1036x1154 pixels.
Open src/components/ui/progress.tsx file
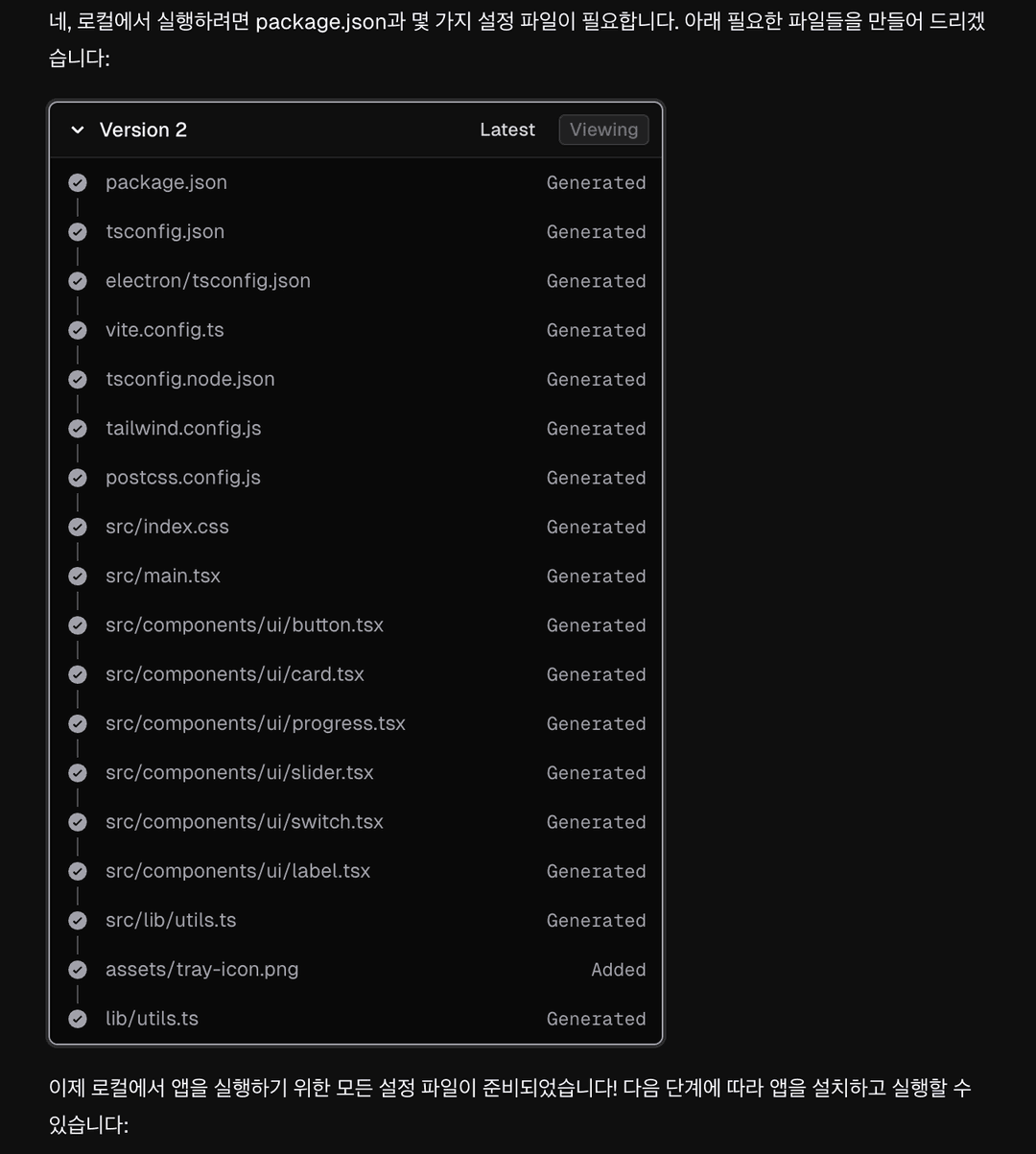pyautogui.click(x=255, y=723)
